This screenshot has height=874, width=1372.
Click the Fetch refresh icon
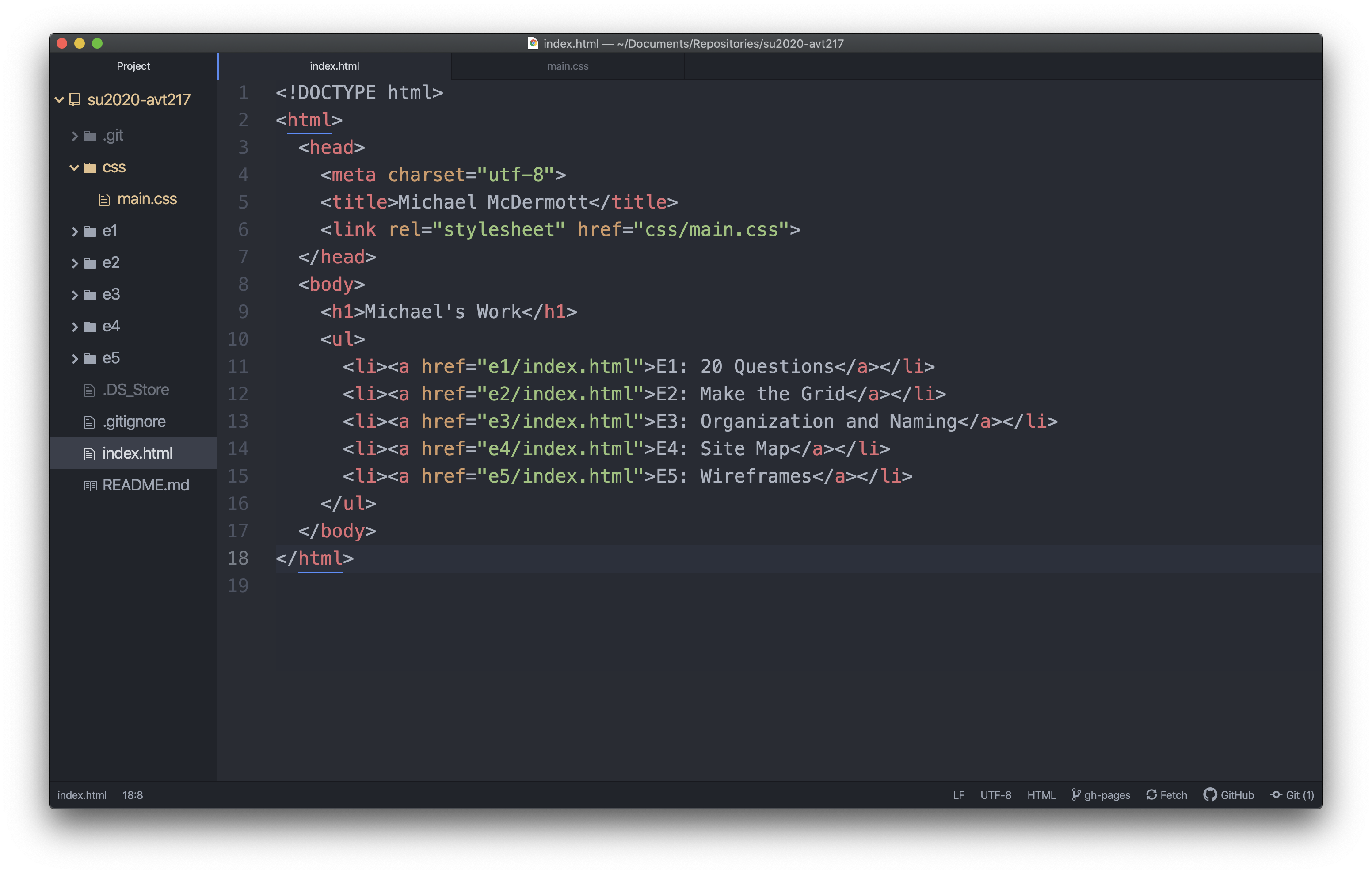(1151, 795)
